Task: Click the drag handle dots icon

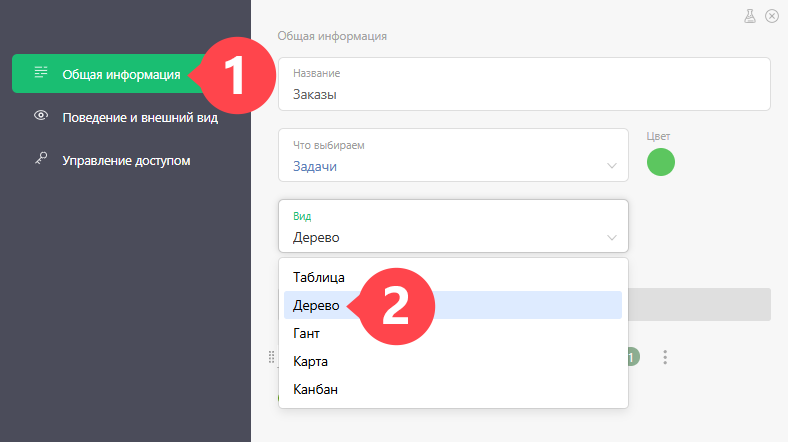Action: (271, 357)
